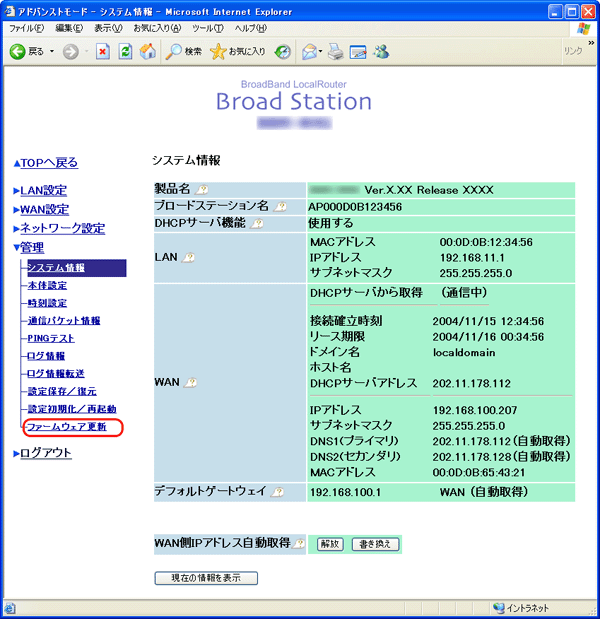Click help icon beside WAN row label

[x=191, y=382]
